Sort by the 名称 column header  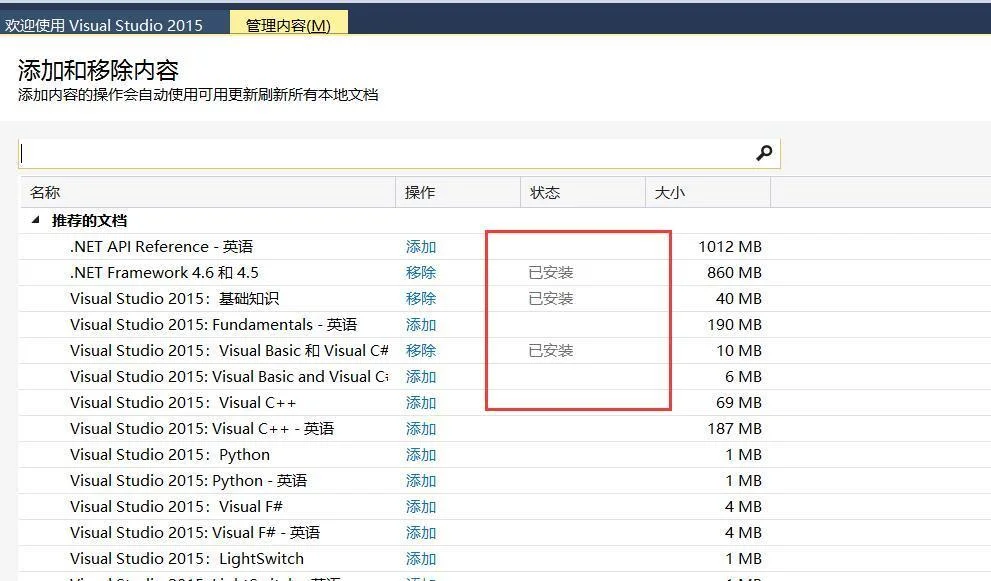(x=208, y=192)
